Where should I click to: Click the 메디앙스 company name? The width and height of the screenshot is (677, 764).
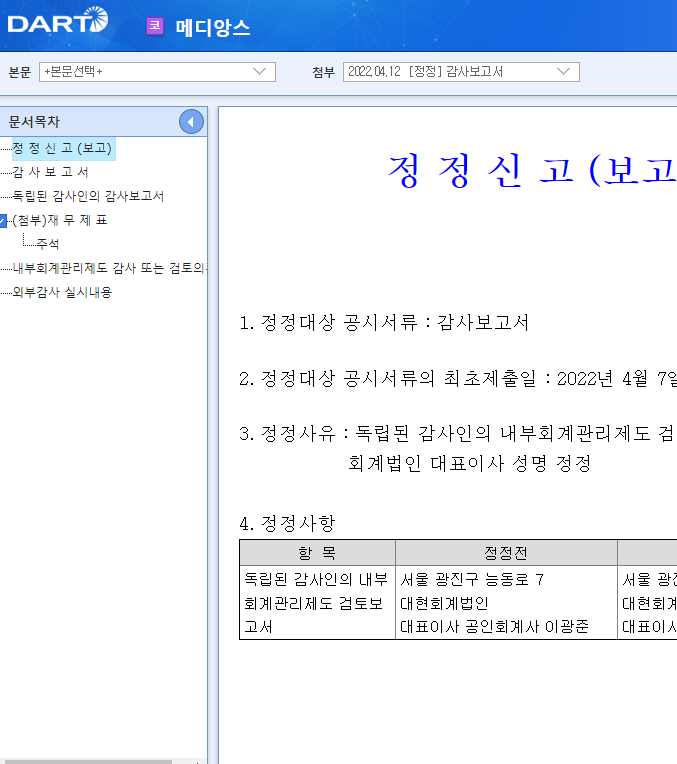213,27
